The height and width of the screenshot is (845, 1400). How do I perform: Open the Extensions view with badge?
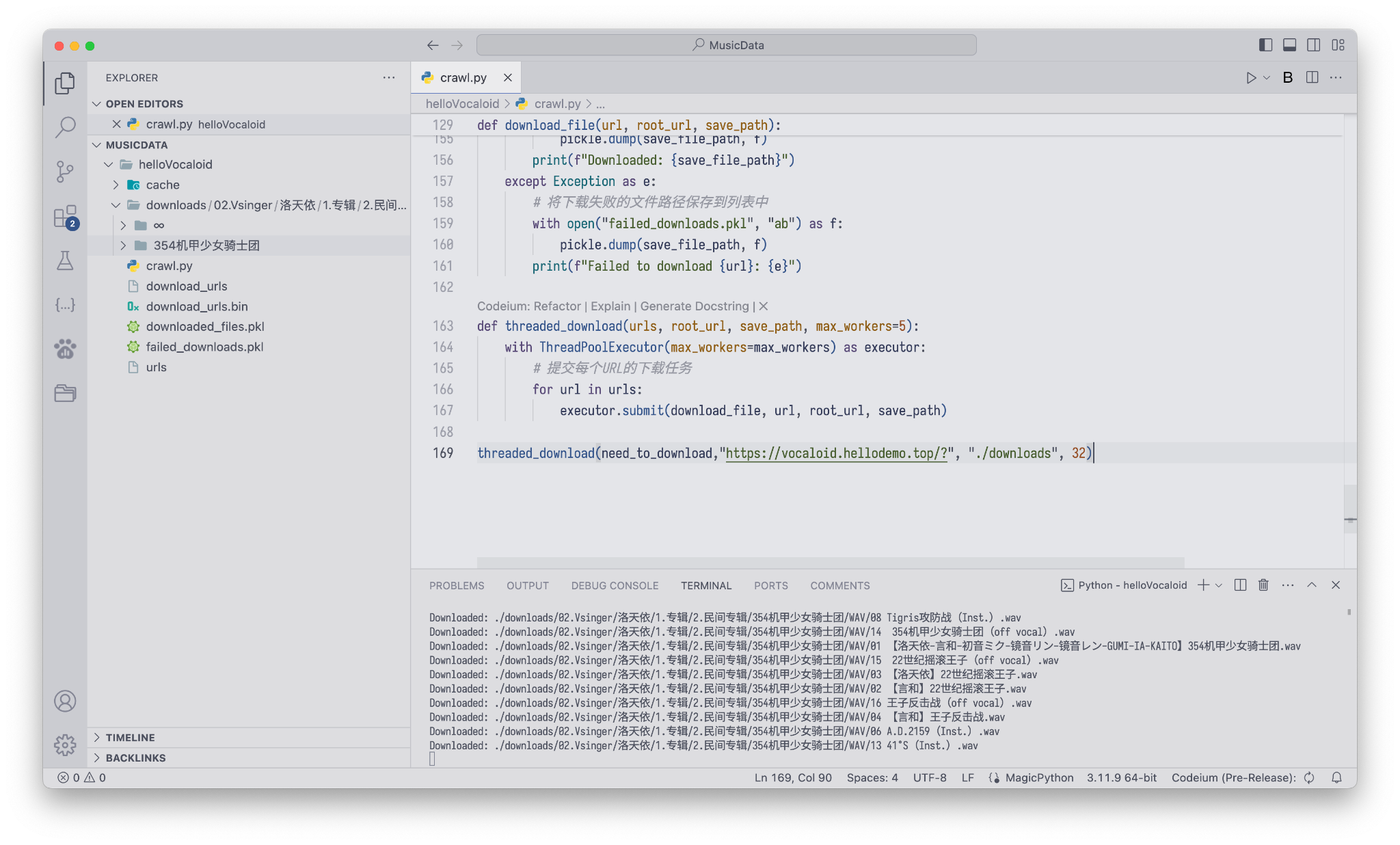point(65,217)
